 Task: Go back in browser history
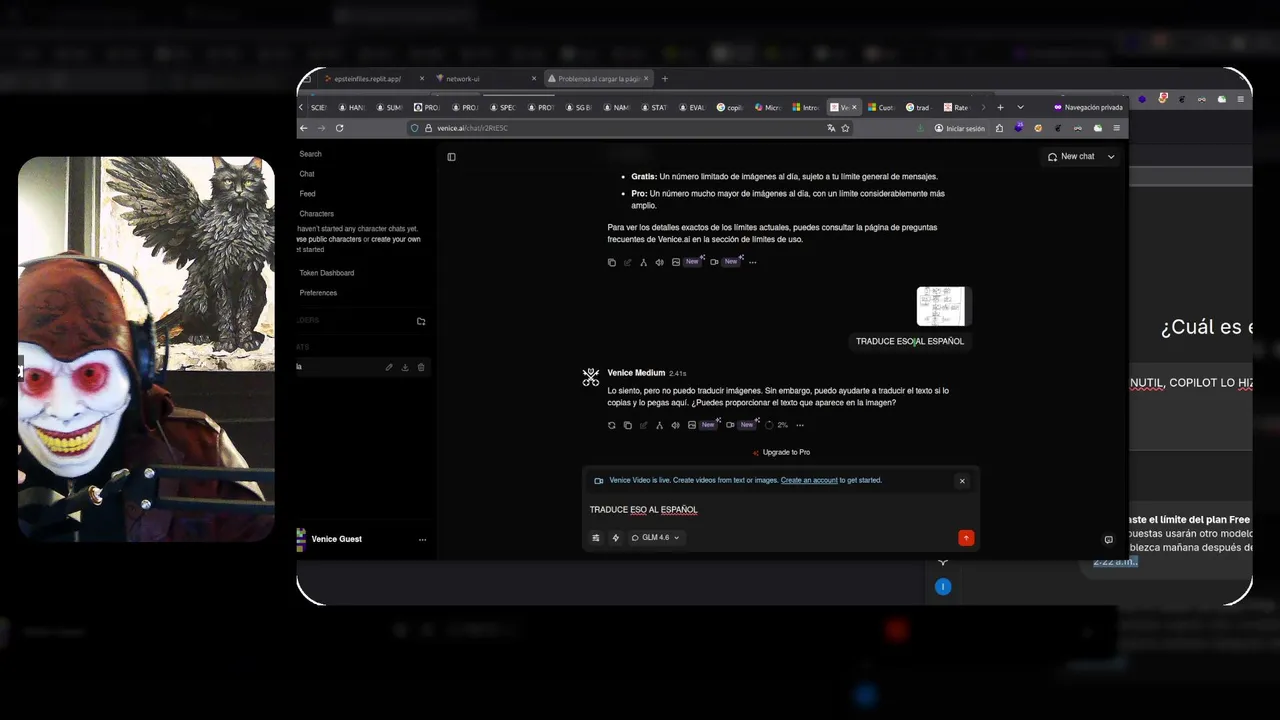click(x=302, y=128)
